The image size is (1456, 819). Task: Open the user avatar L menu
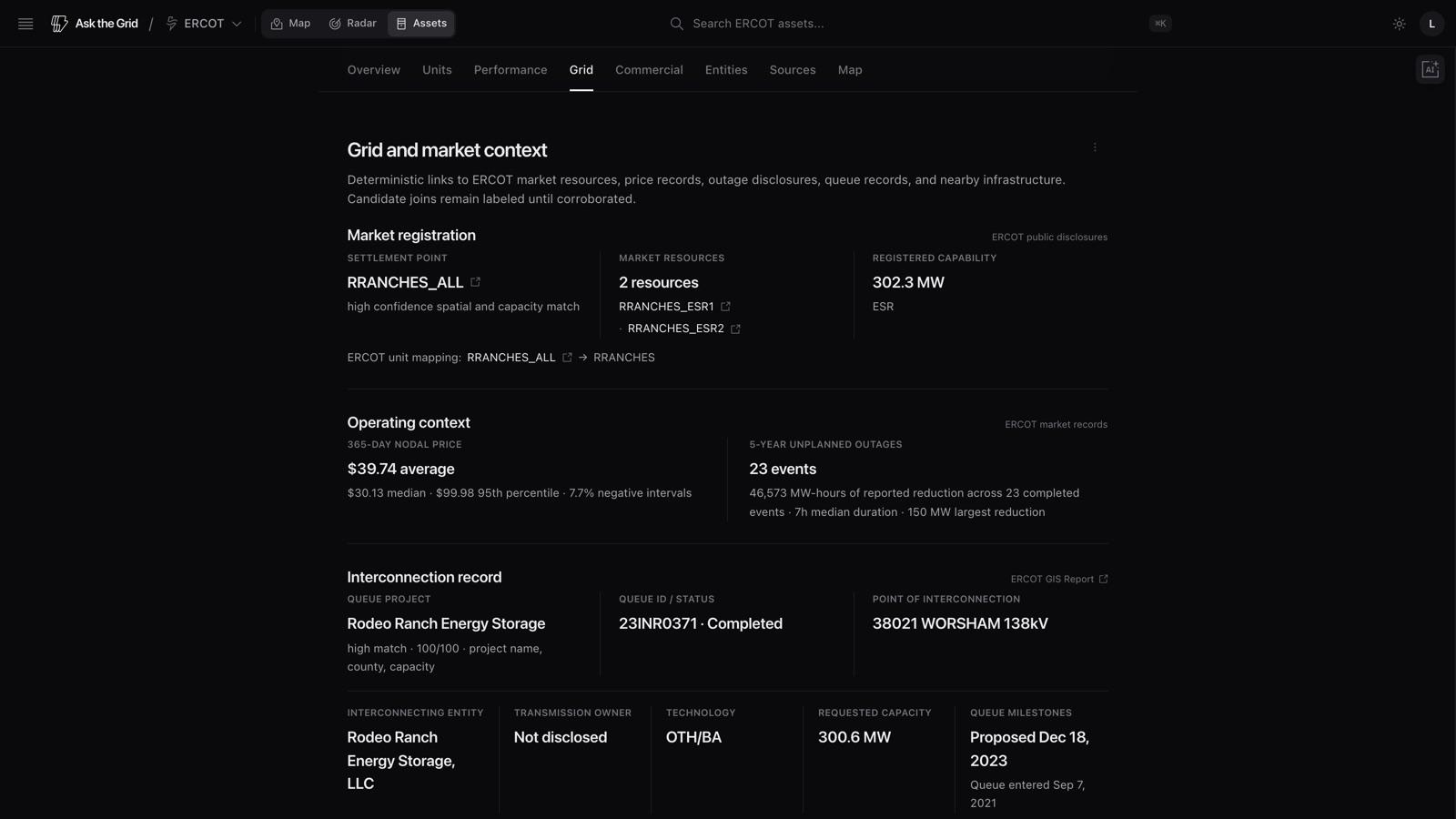[1431, 24]
